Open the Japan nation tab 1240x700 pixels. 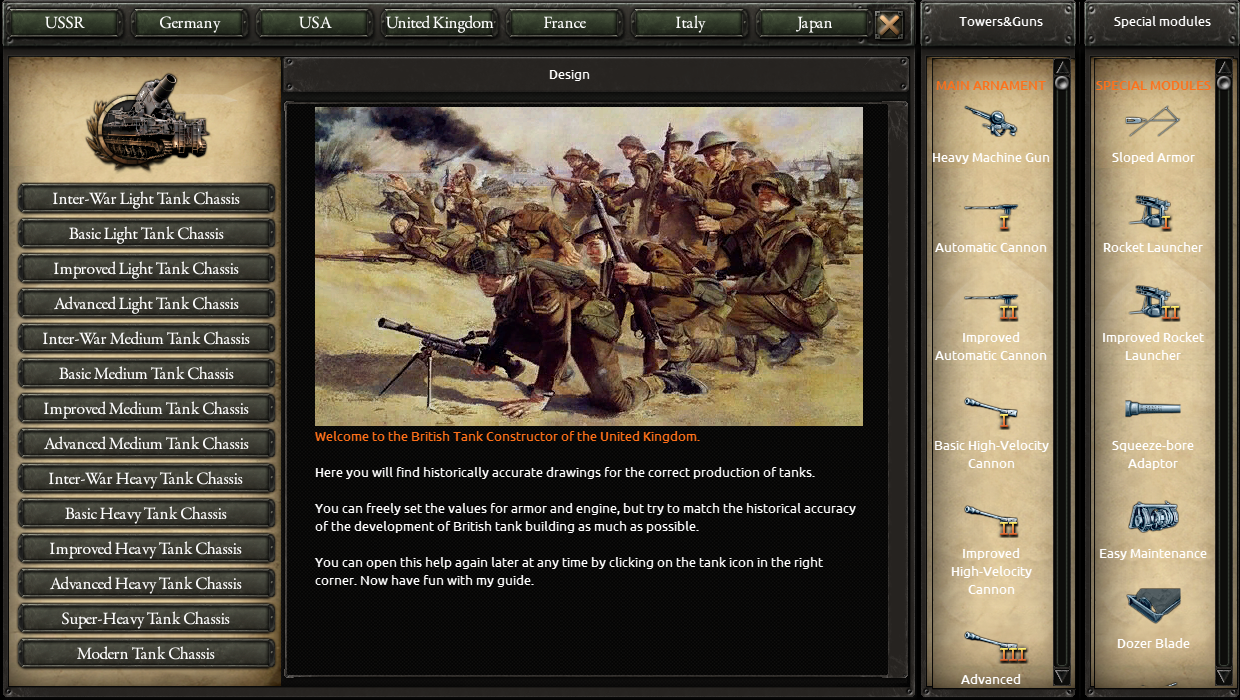[814, 23]
